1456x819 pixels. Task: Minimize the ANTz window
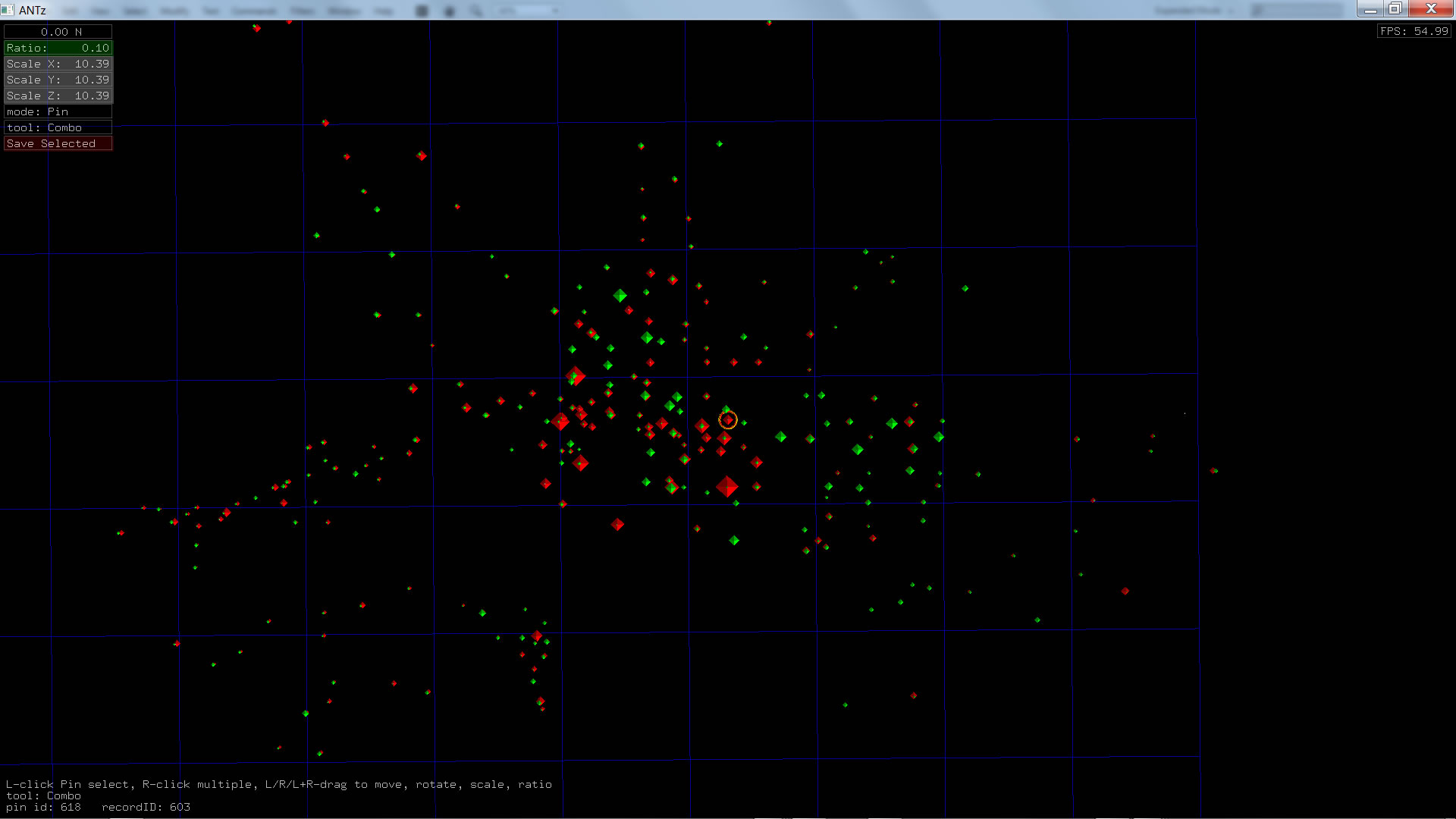coord(1370,8)
